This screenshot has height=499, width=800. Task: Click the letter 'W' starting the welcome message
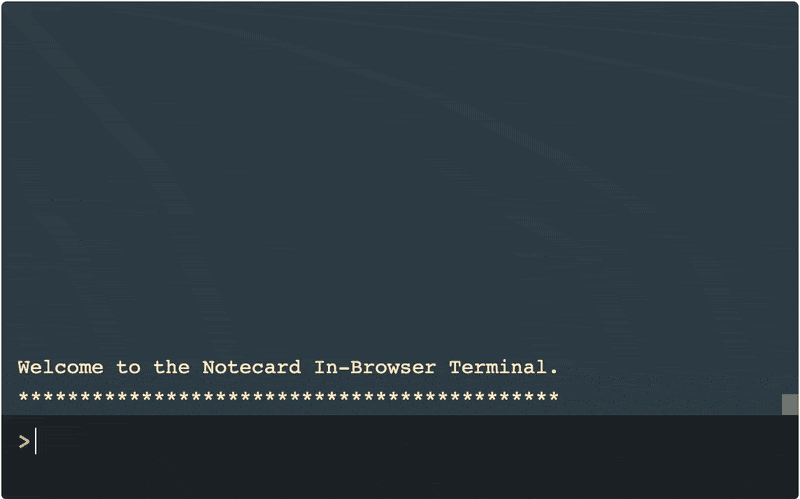[23, 367]
